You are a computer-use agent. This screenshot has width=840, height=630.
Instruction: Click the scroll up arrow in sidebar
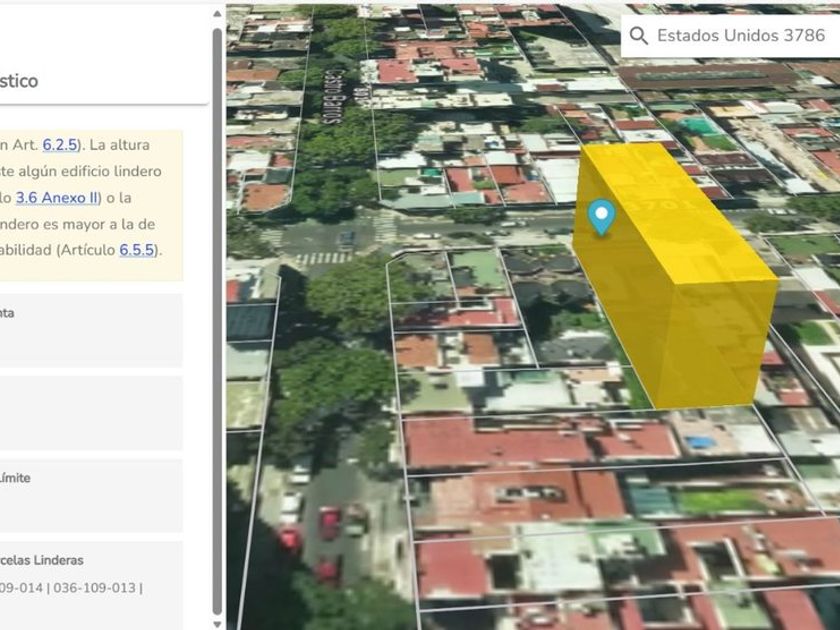point(217,15)
